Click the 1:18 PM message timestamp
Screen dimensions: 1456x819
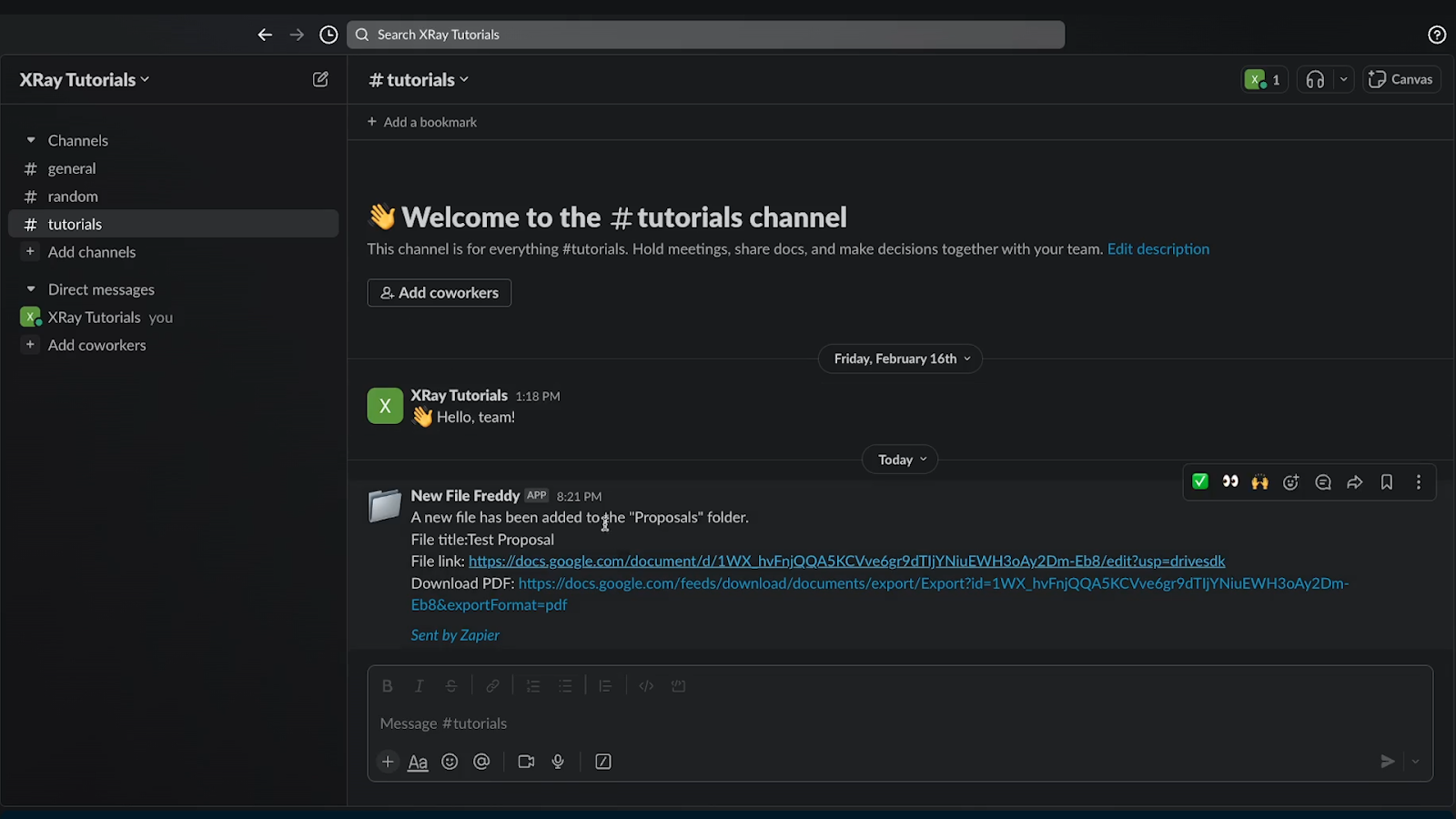pyautogui.click(x=538, y=397)
